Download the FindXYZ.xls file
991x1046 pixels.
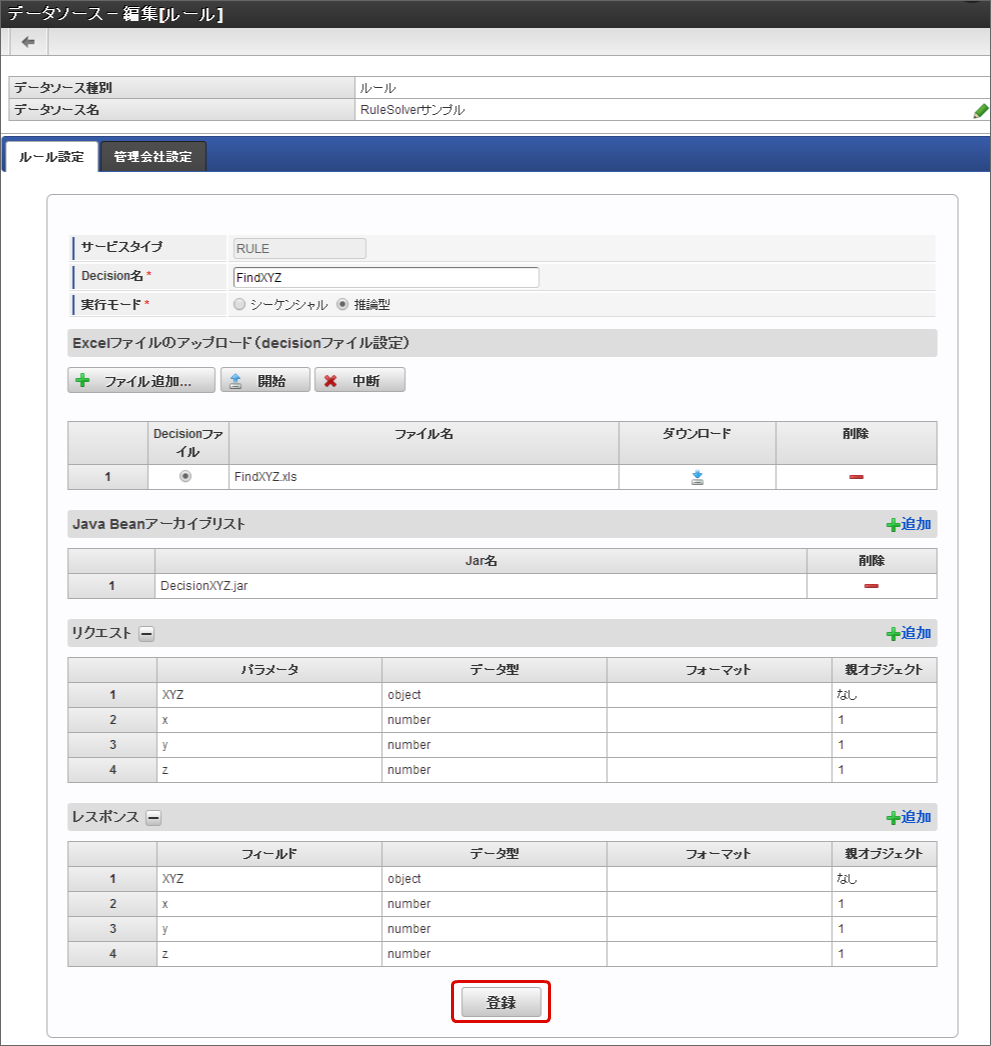pyautogui.click(x=697, y=477)
